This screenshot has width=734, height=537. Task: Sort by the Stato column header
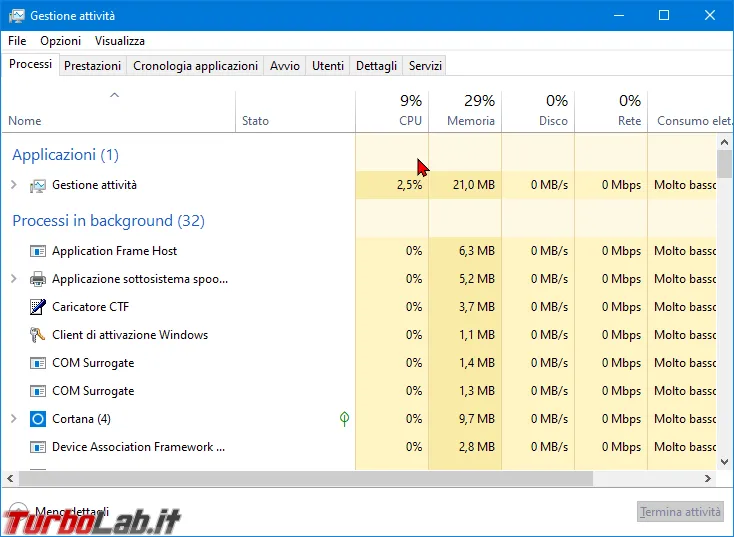tap(295, 111)
